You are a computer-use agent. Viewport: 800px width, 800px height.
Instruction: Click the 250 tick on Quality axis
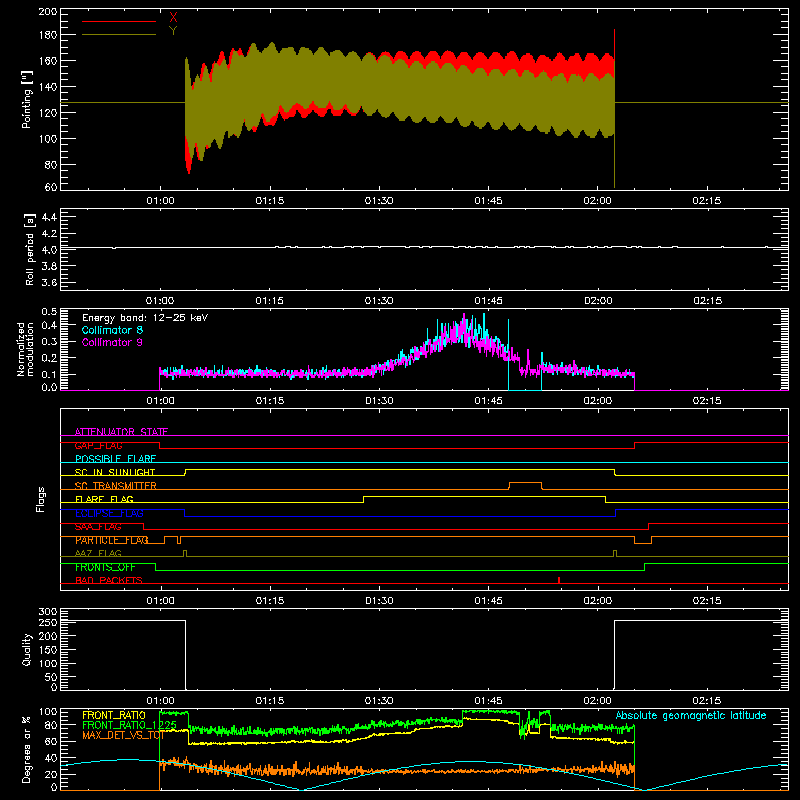tap(48, 622)
